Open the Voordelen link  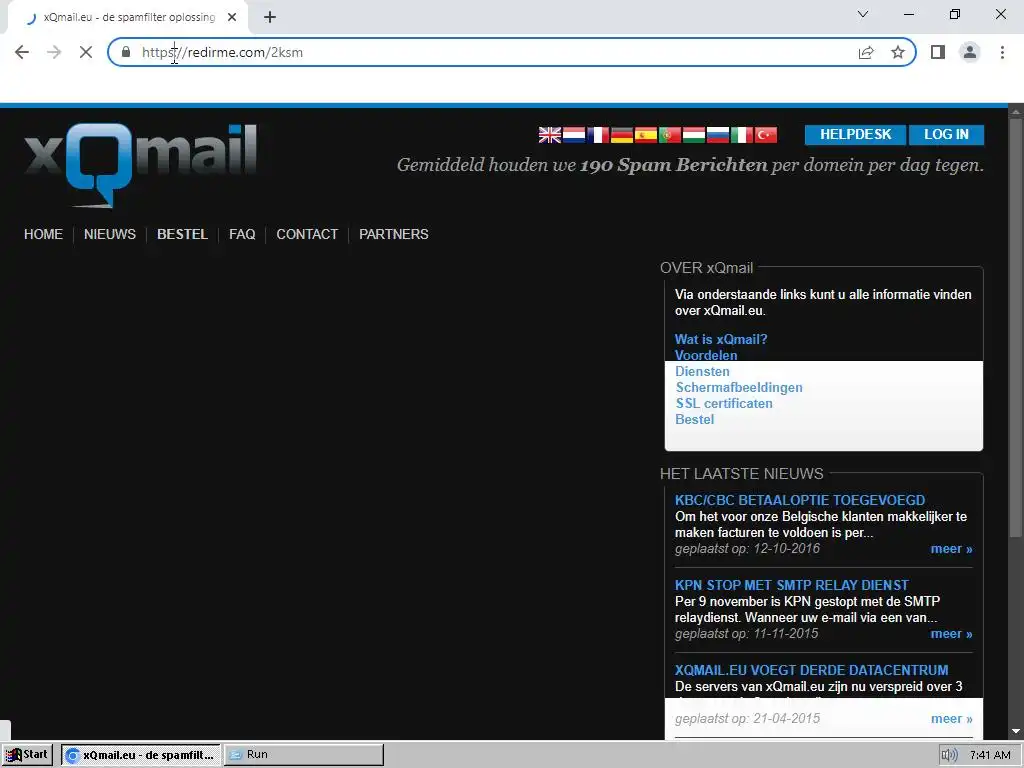click(x=706, y=355)
